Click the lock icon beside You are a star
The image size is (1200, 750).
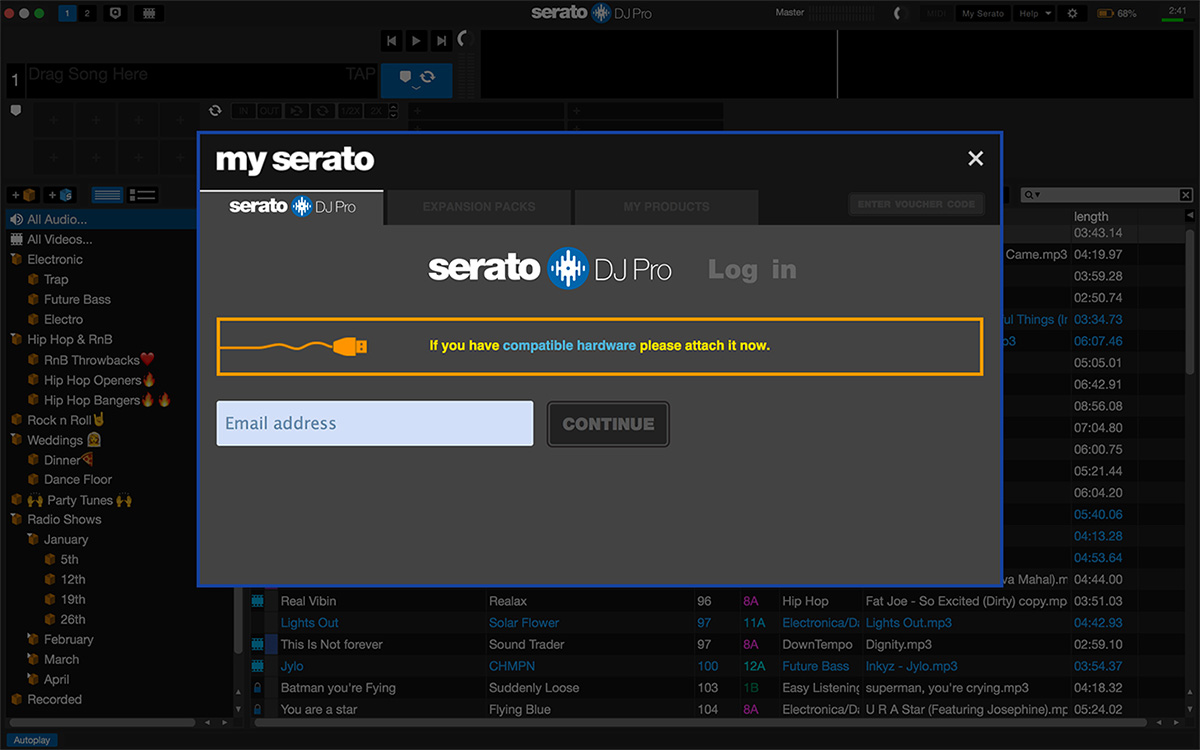[x=257, y=710]
